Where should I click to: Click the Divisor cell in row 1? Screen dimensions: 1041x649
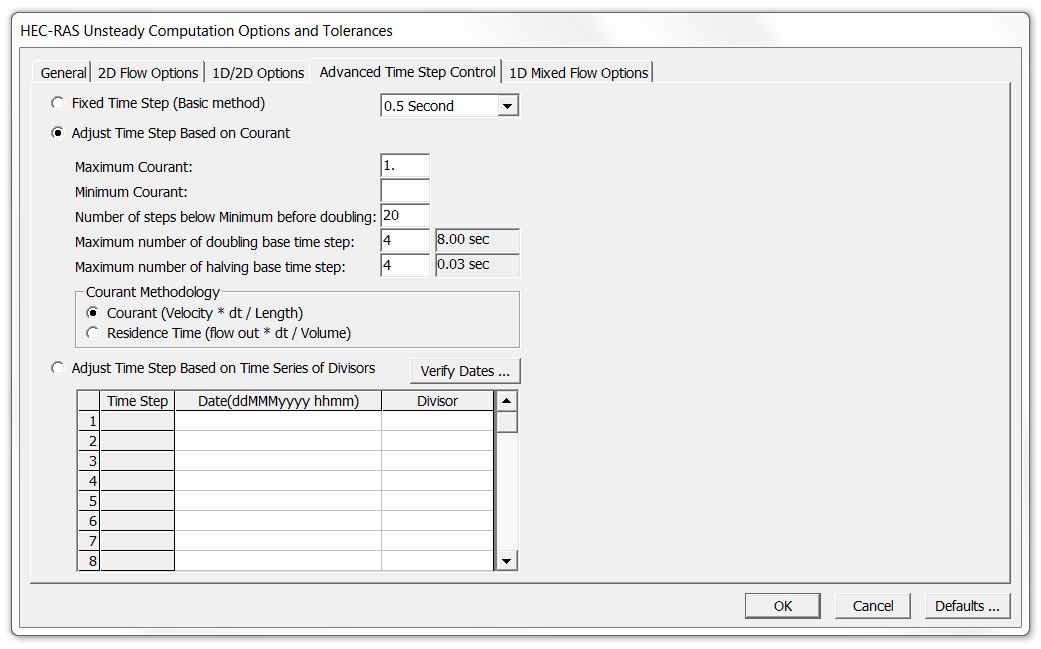[x=438, y=421]
